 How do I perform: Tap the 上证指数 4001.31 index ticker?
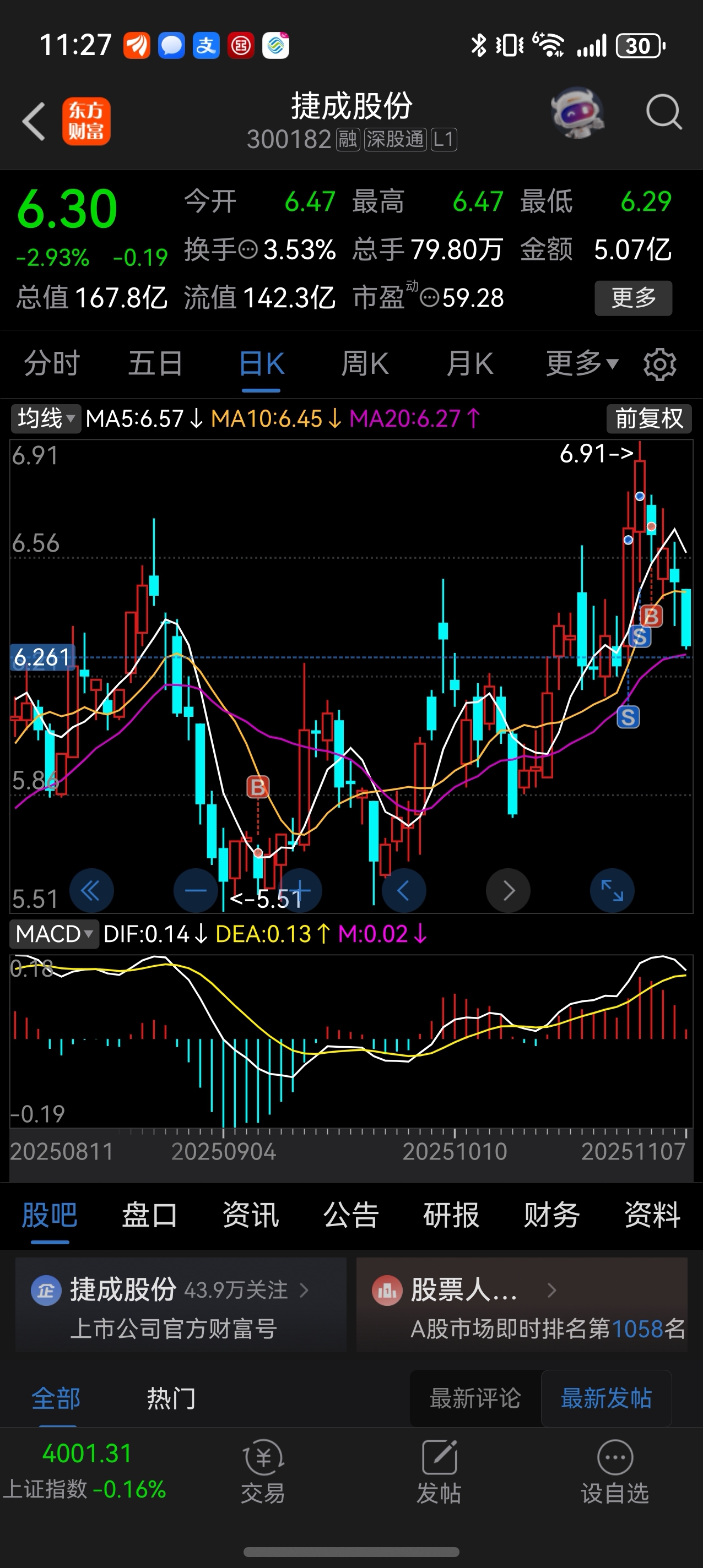[85, 1471]
